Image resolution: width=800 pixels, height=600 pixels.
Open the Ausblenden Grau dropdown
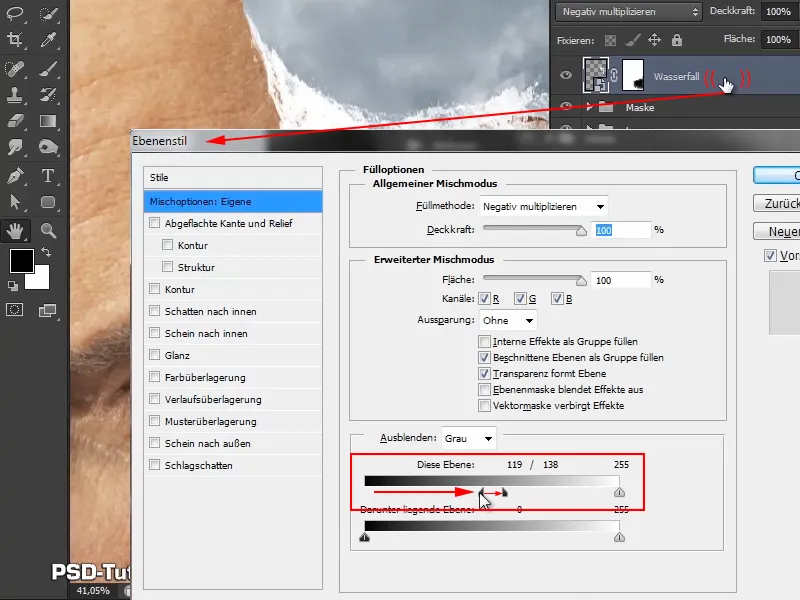[x=469, y=438]
